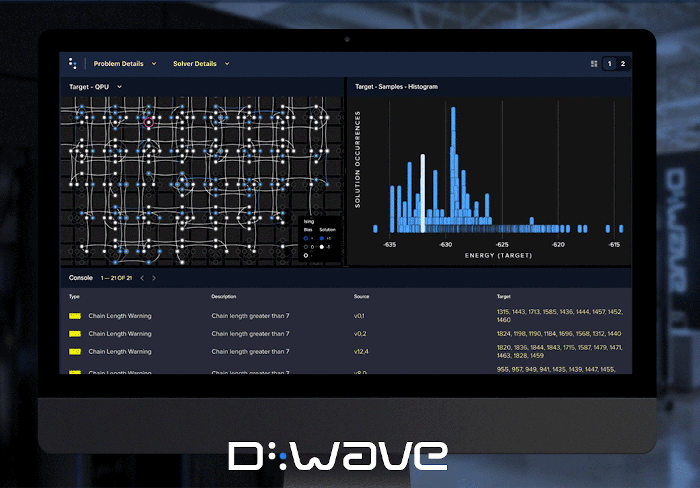Click the pink-highlighted qubit node
700x488 pixels.
point(149,122)
